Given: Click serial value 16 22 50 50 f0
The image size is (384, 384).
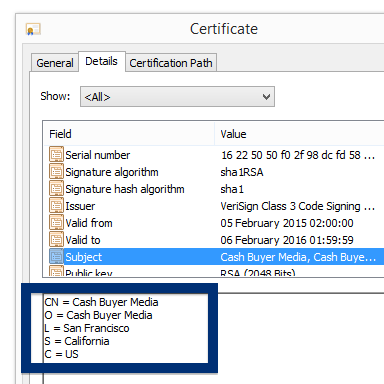Looking at the screenshot, I should coord(298,155).
